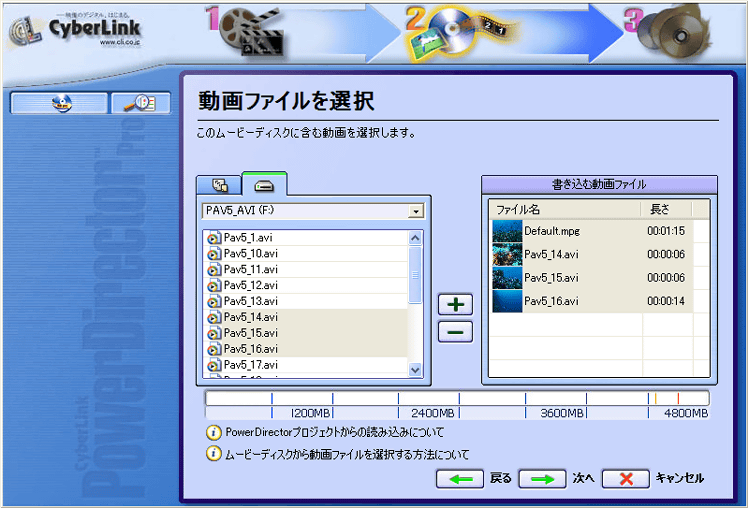Screen dimensions: 748x508
Task: Click scroll down arrow of file list
Action: 416,370
